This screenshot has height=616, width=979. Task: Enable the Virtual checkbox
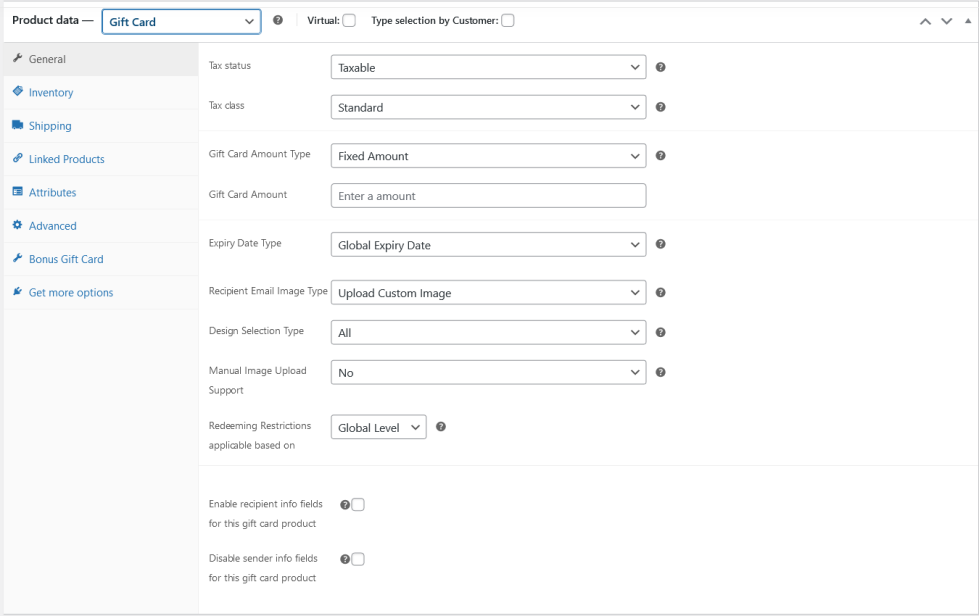coord(348,21)
